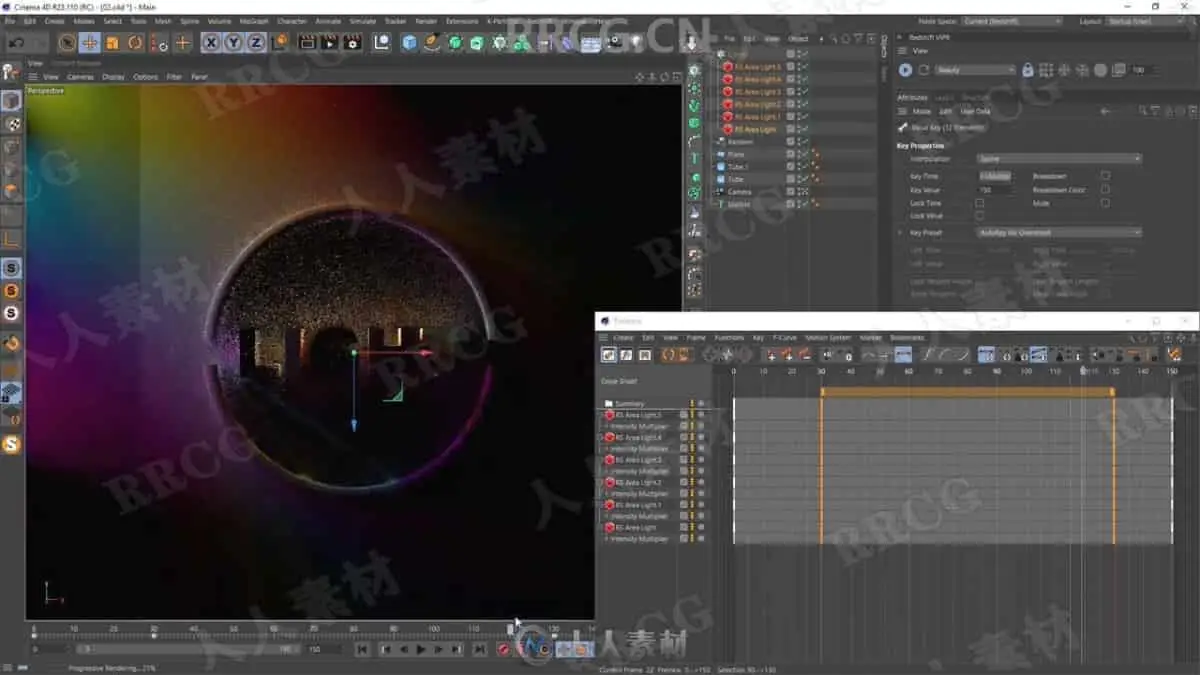Toggle the first Snap S icon
Viewport: 1200px width, 675px height.
[11, 268]
